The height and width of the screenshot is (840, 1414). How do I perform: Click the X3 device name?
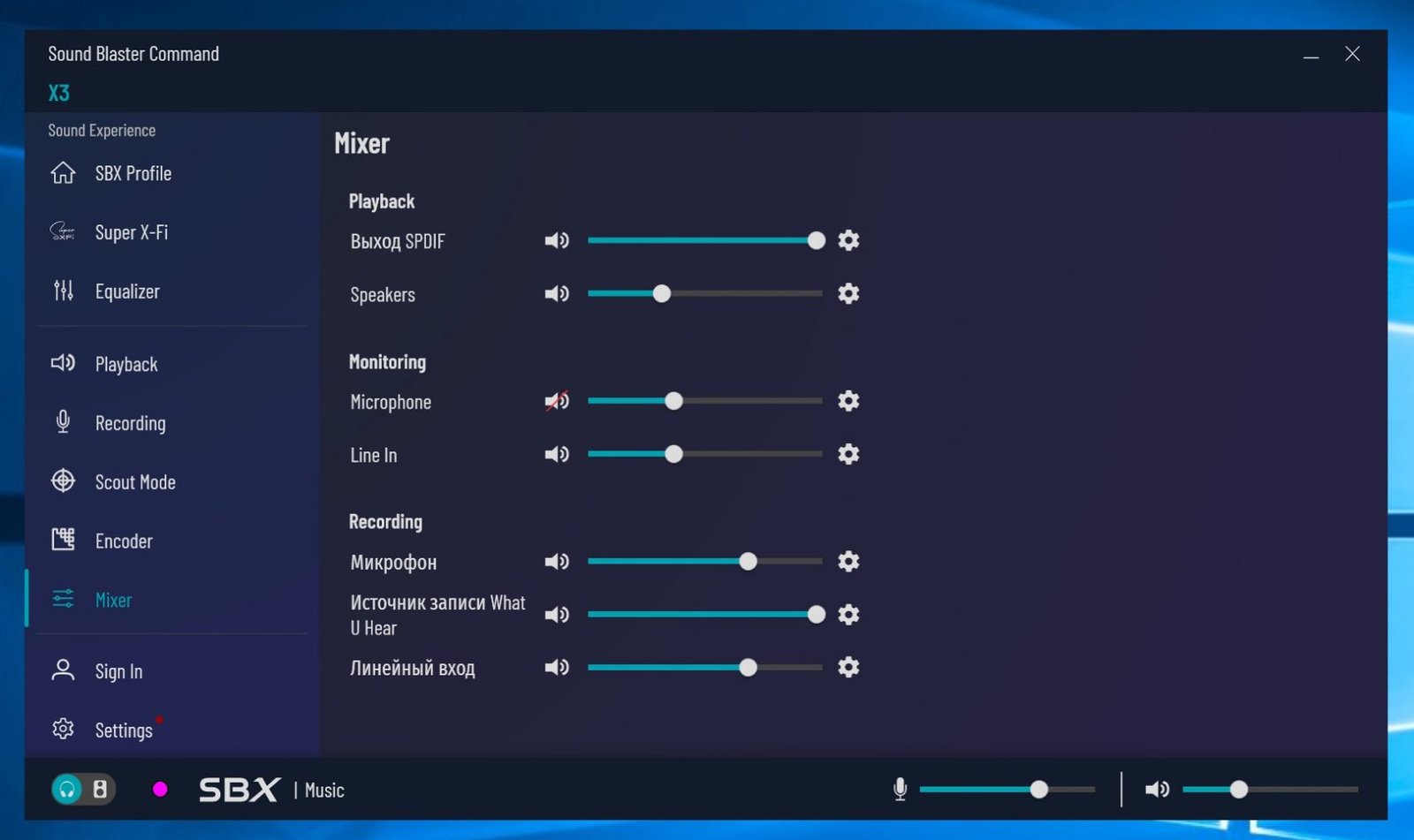tap(58, 93)
